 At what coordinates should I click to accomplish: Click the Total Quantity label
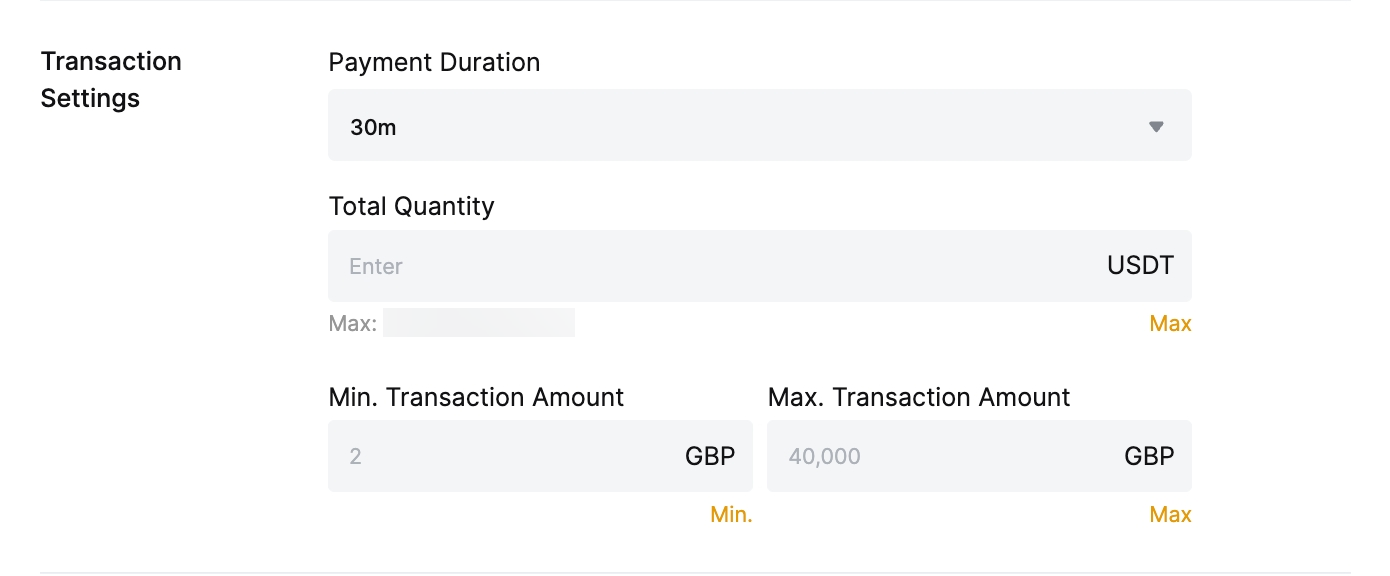[411, 206]
